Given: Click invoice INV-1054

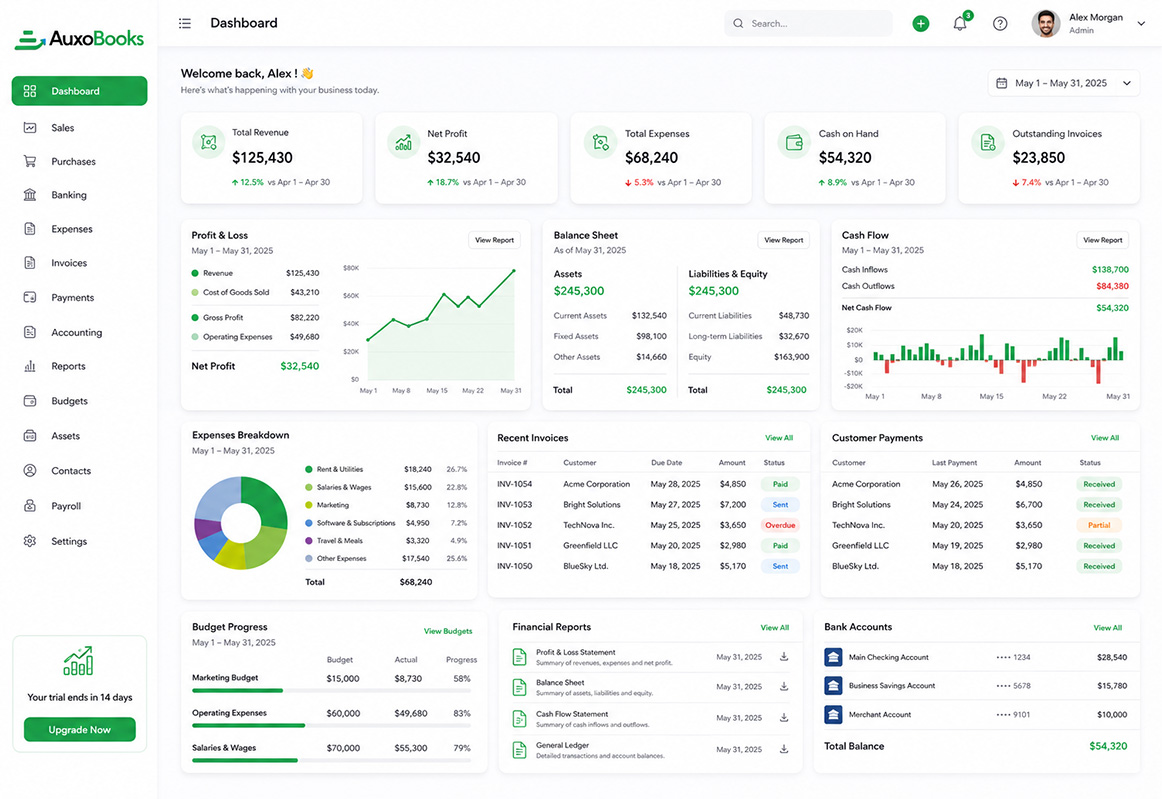Looking at the screenshot, I should point(514,484).
